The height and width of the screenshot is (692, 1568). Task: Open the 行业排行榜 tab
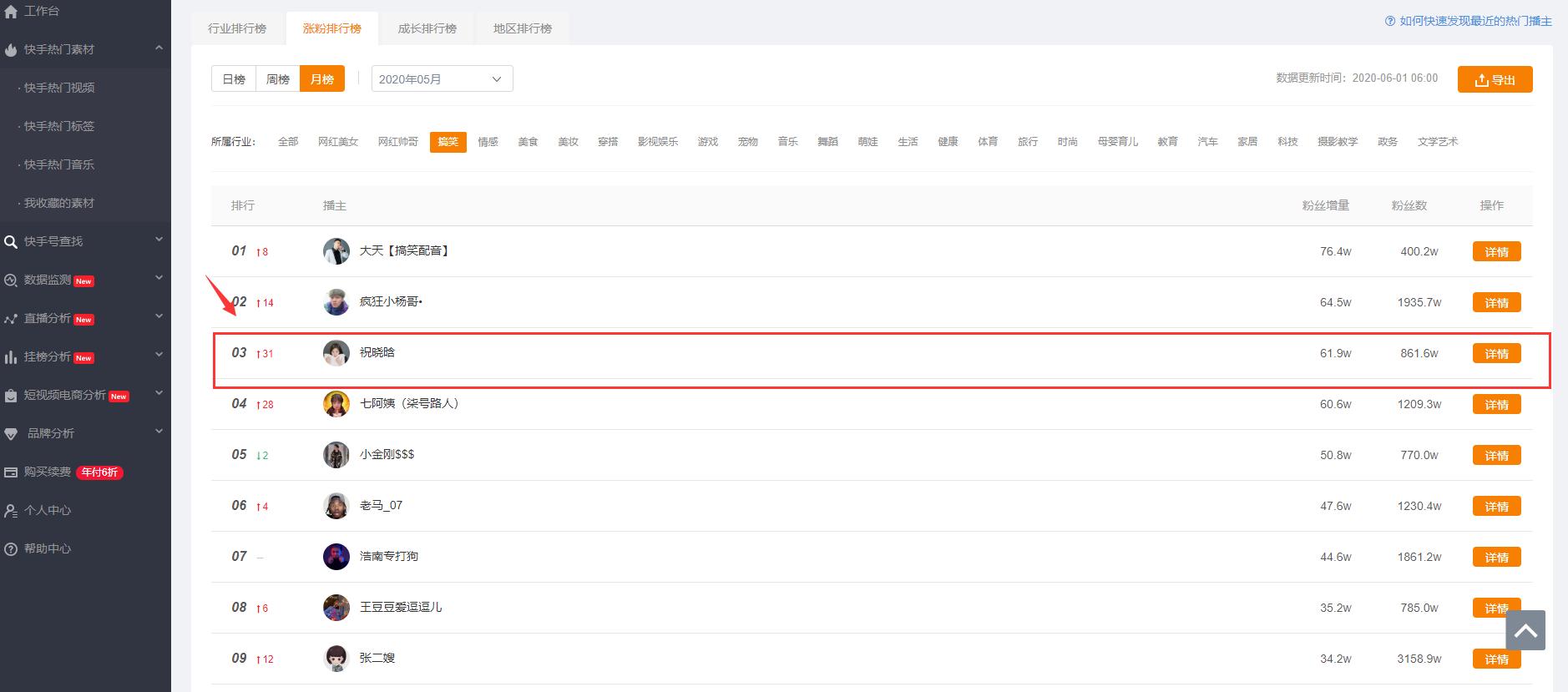237,28
